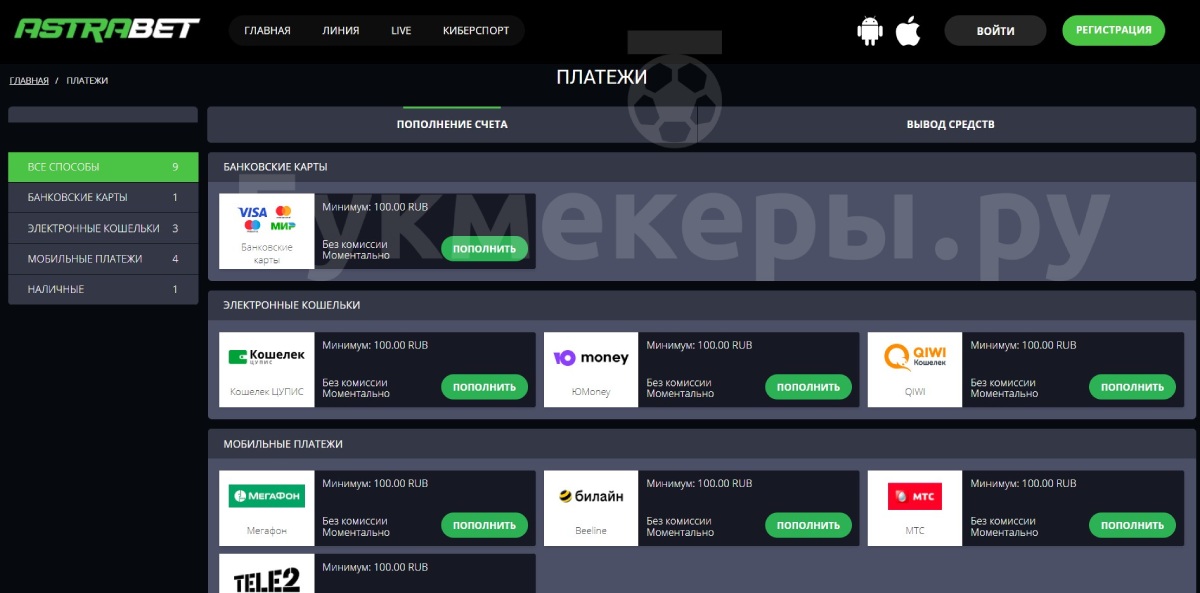Click Пополнить for QIWI
This screenshot has width=1200, height=593.
pyautogui.click(x=1132, y=386)
